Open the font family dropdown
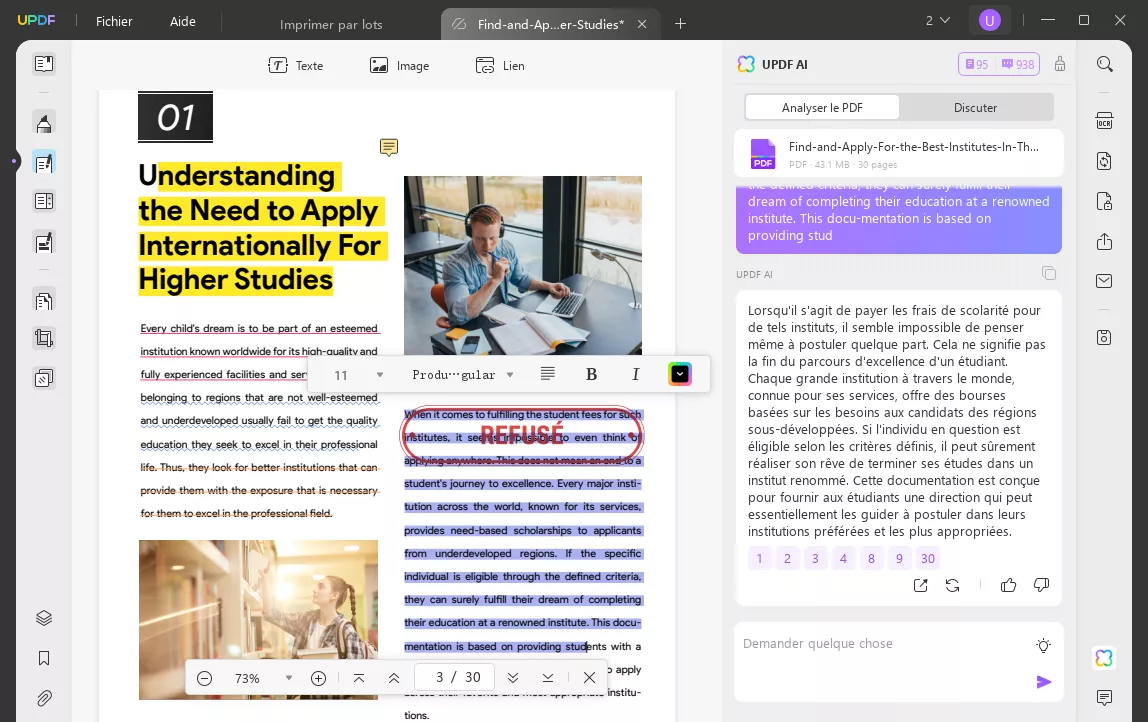 463,374
